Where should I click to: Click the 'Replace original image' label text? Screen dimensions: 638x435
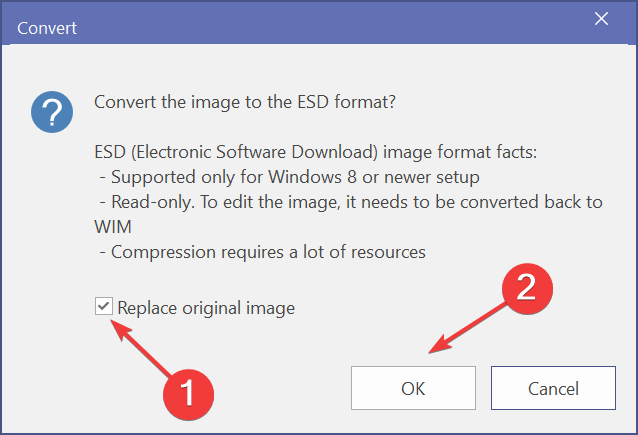click(206, 308)
